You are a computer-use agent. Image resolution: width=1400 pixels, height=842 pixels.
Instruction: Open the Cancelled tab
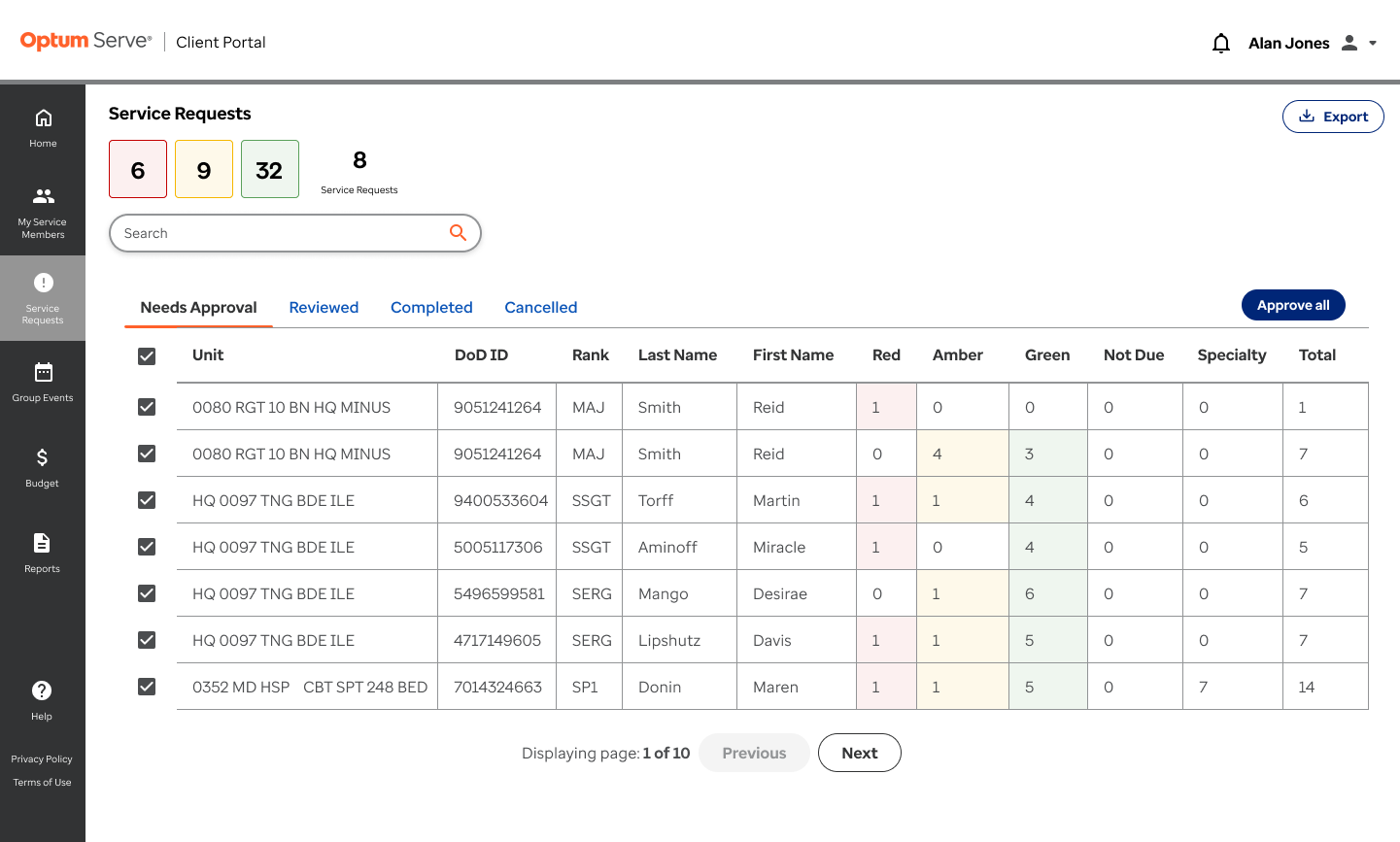coord(541,307)
